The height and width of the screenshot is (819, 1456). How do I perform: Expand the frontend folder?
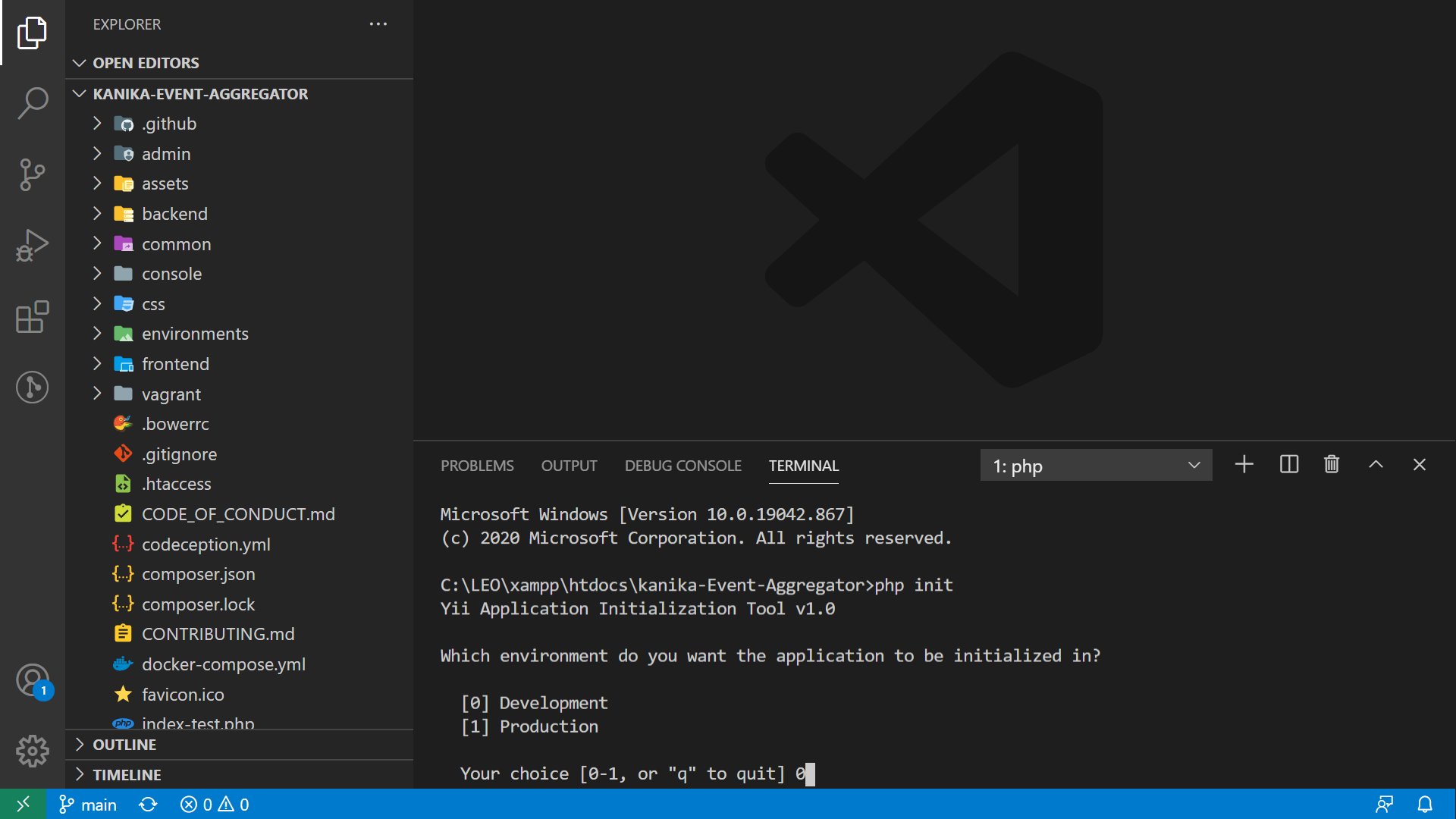[x=240, y=364]
